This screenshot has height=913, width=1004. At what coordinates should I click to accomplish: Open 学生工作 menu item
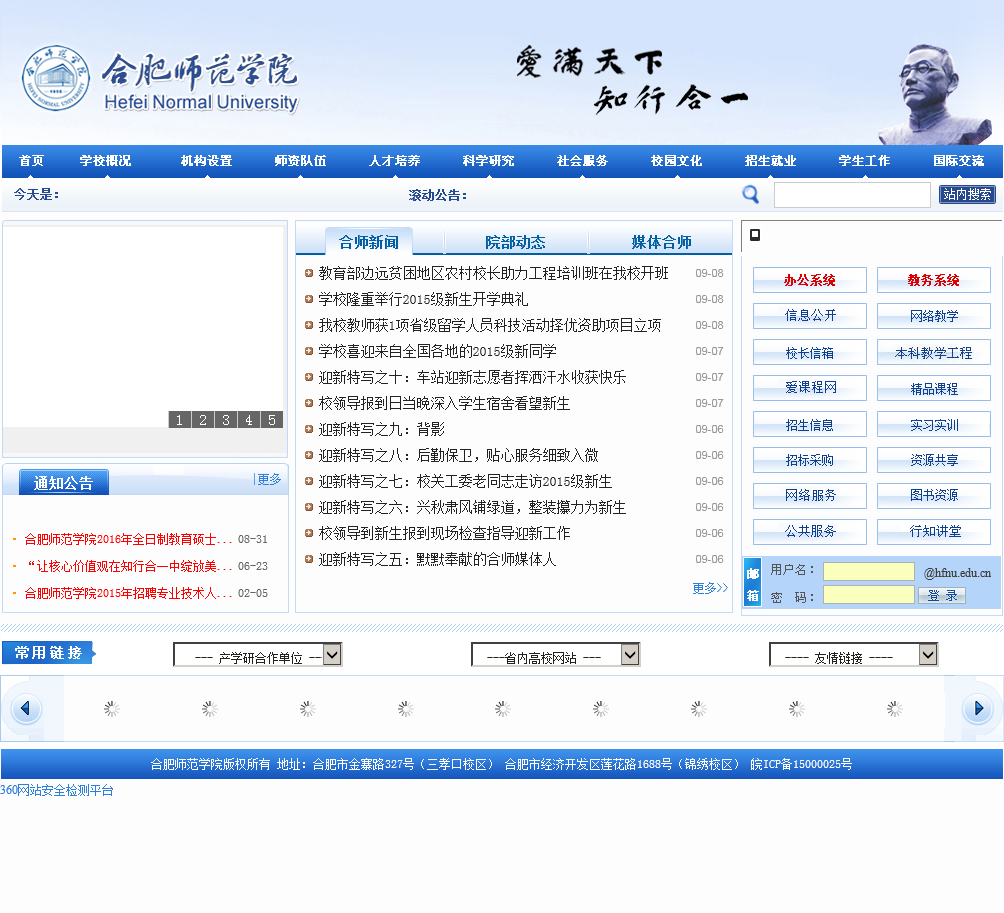click(864, 161)
